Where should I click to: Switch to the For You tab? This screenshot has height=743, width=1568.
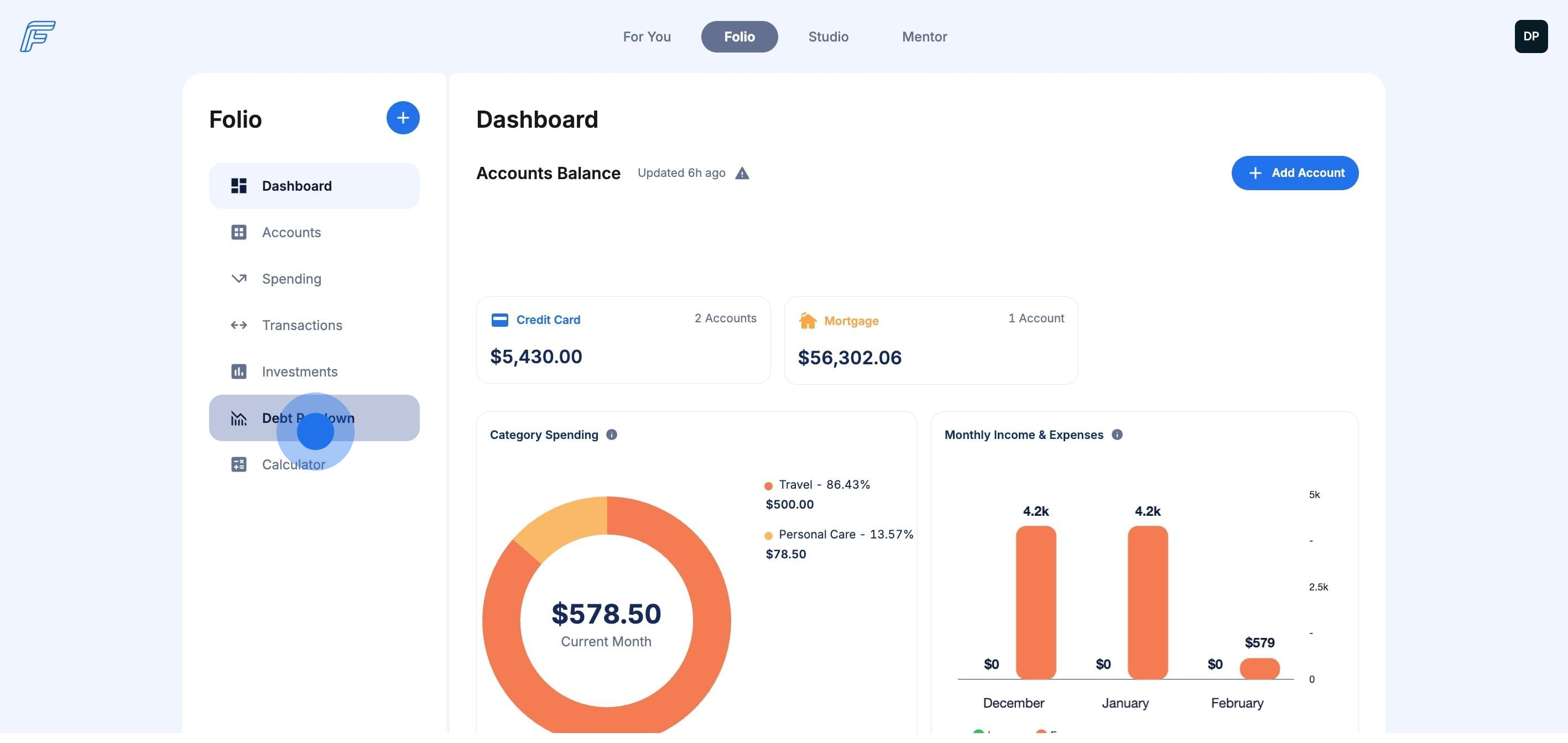coord(647,36)
